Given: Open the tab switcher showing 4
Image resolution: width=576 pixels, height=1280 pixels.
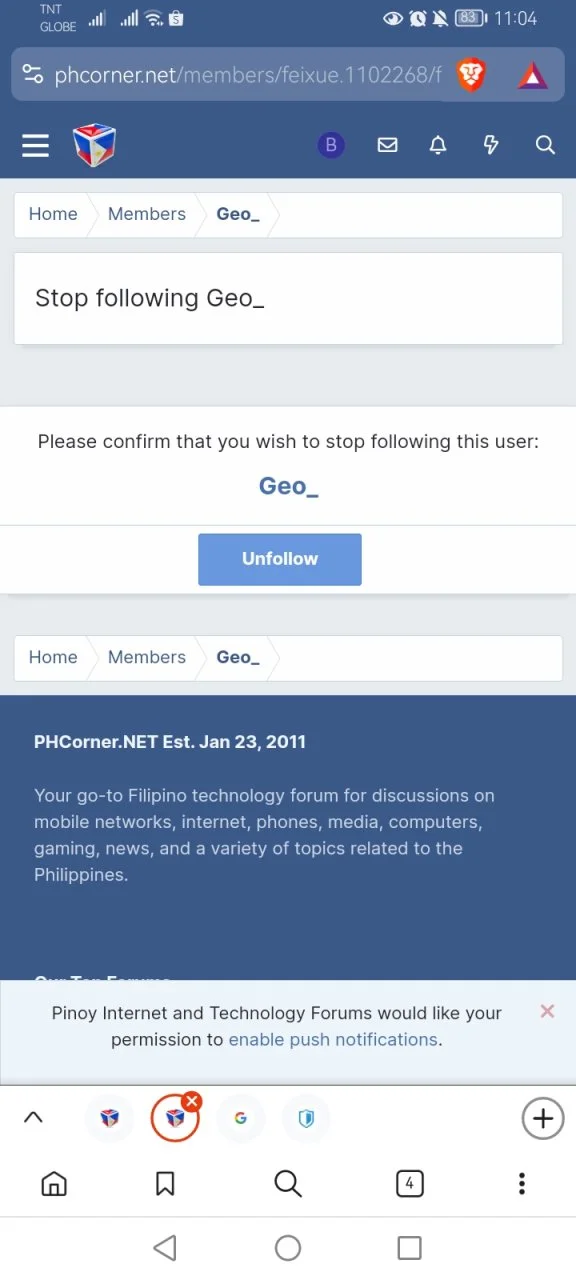Looking at the screenshot, I should (409, 1184).
